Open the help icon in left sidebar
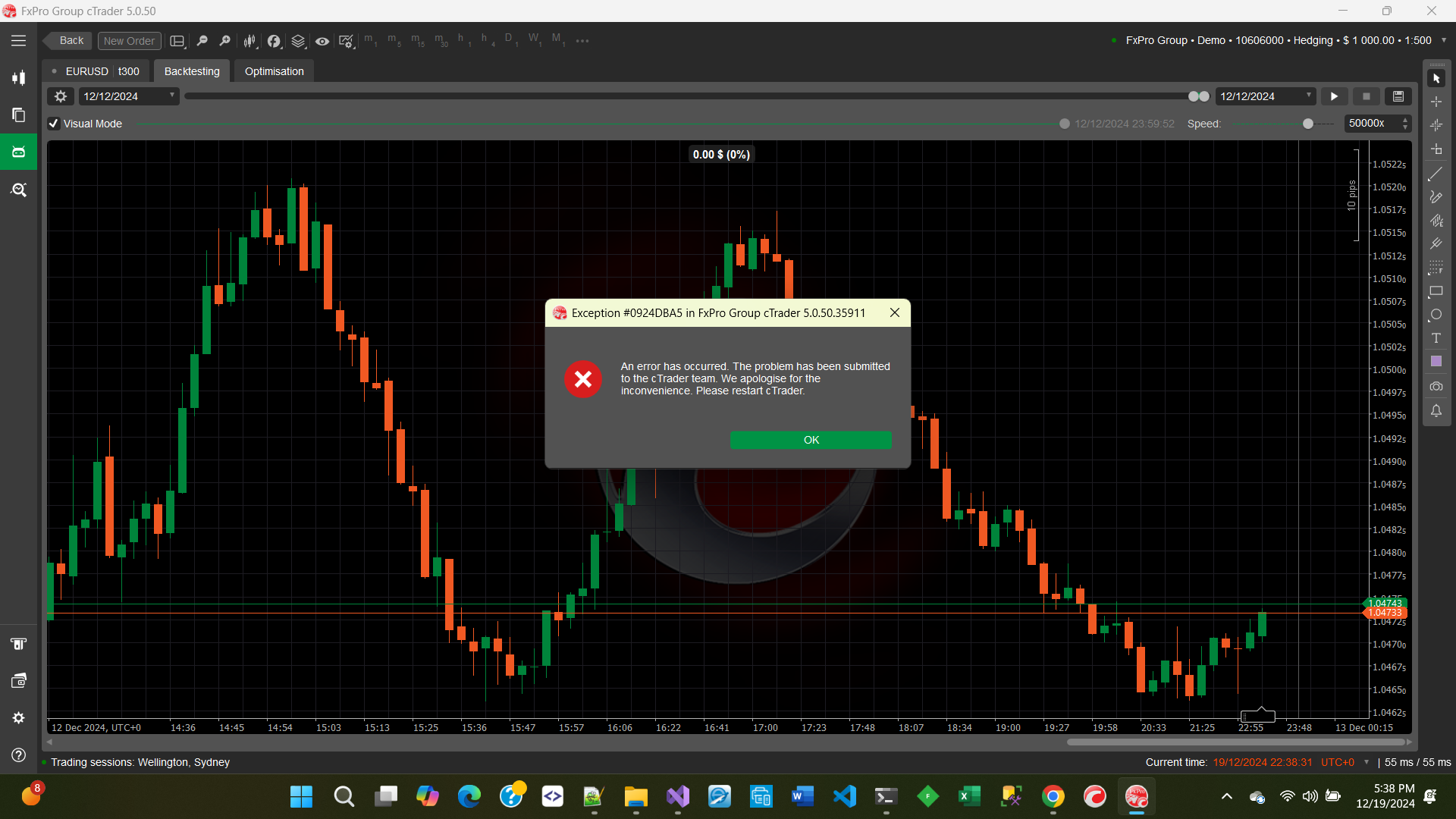The image size is (1456, 819). click(x=19, y=755)
